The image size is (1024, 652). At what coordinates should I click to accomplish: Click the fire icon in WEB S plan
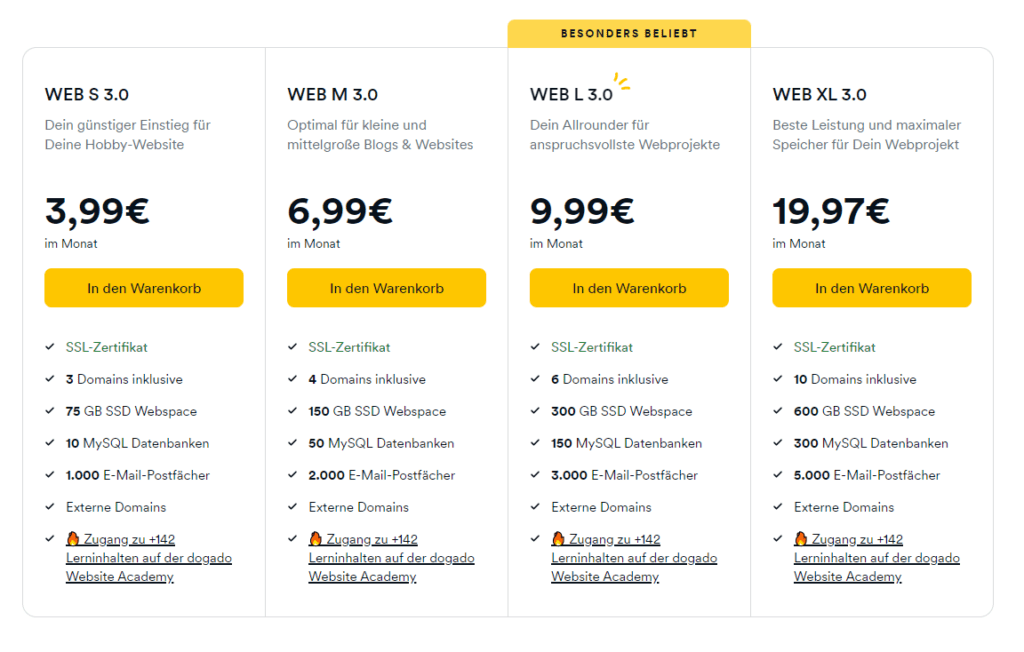click(72, 538)
